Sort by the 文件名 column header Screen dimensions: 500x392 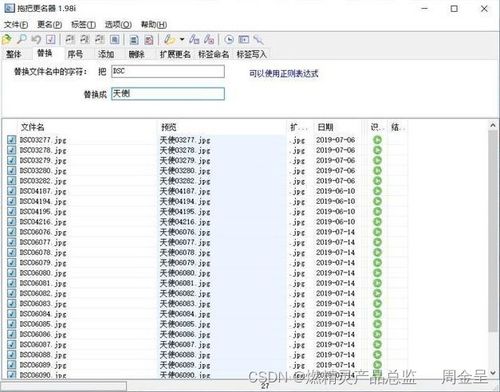[87, 127]
